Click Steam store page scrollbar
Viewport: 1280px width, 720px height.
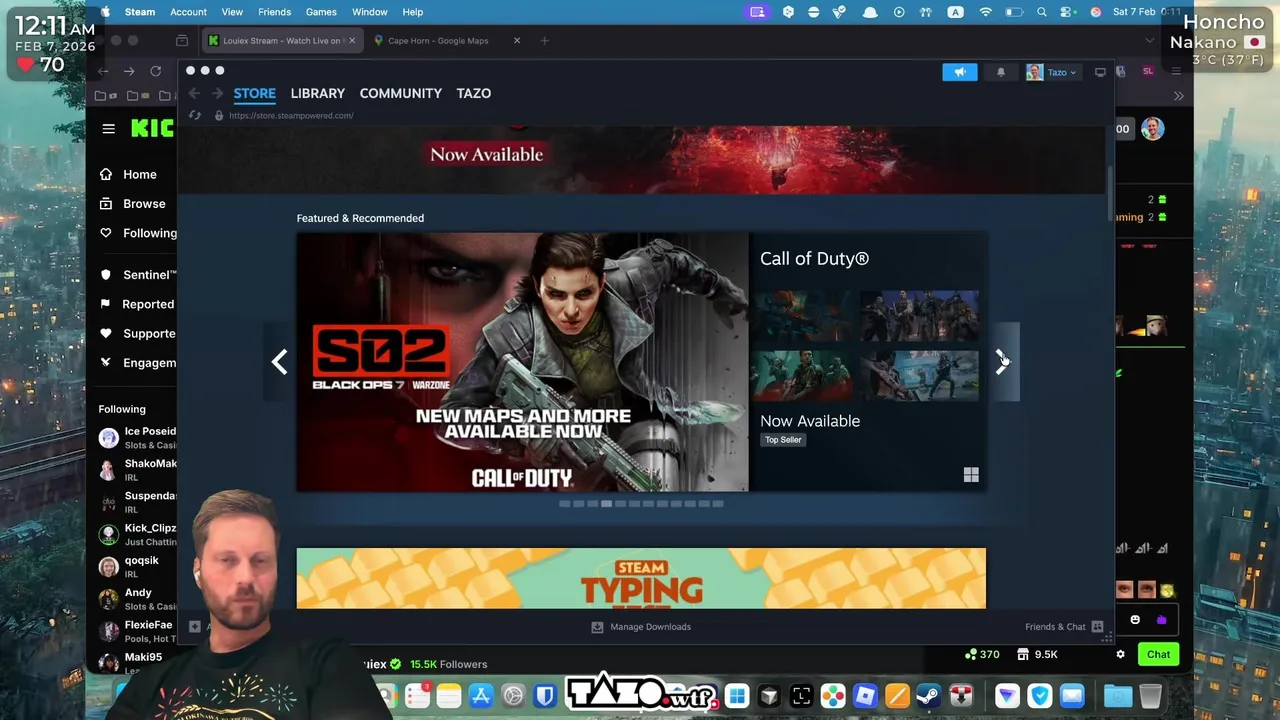[1109, 195]
